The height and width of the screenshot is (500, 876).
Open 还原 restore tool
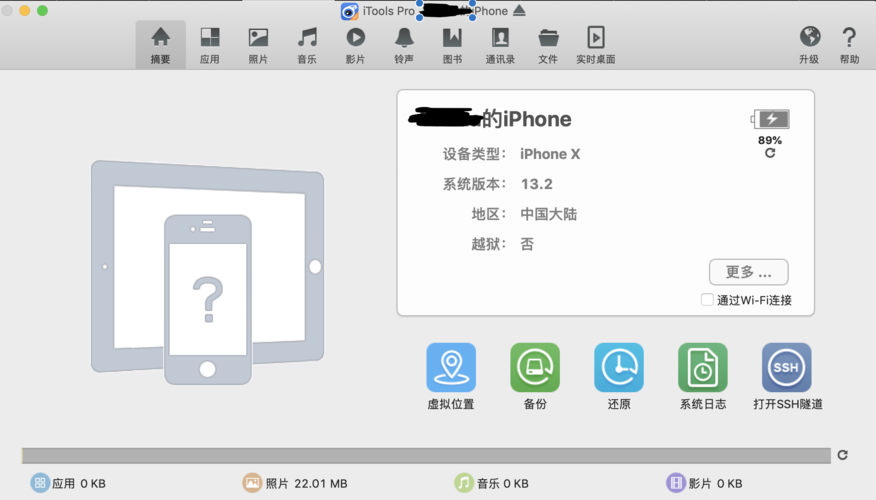pyautogui.click(x=619, y=368)
